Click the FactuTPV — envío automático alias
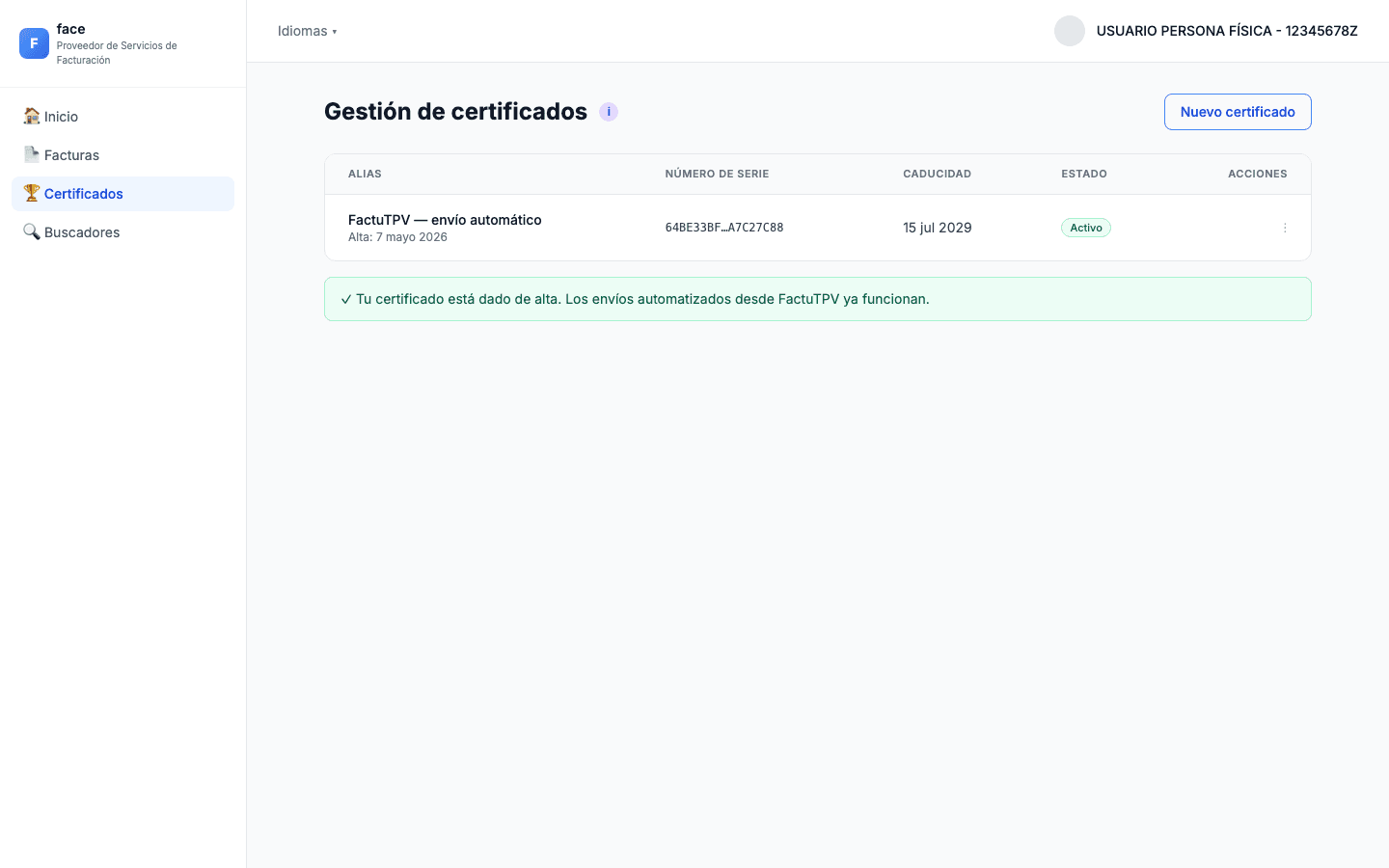The height and width of the screenshot is (868, 1389). tap(445, 220)
